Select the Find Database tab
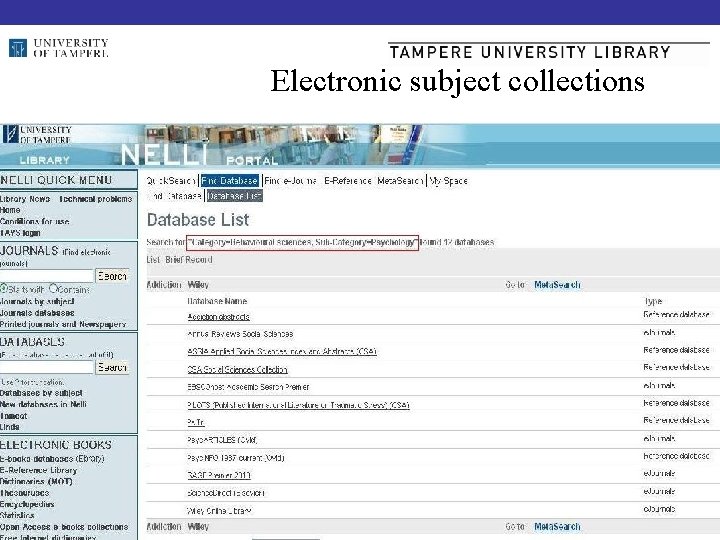The image size is (720, 540). [x=229, y=180]
